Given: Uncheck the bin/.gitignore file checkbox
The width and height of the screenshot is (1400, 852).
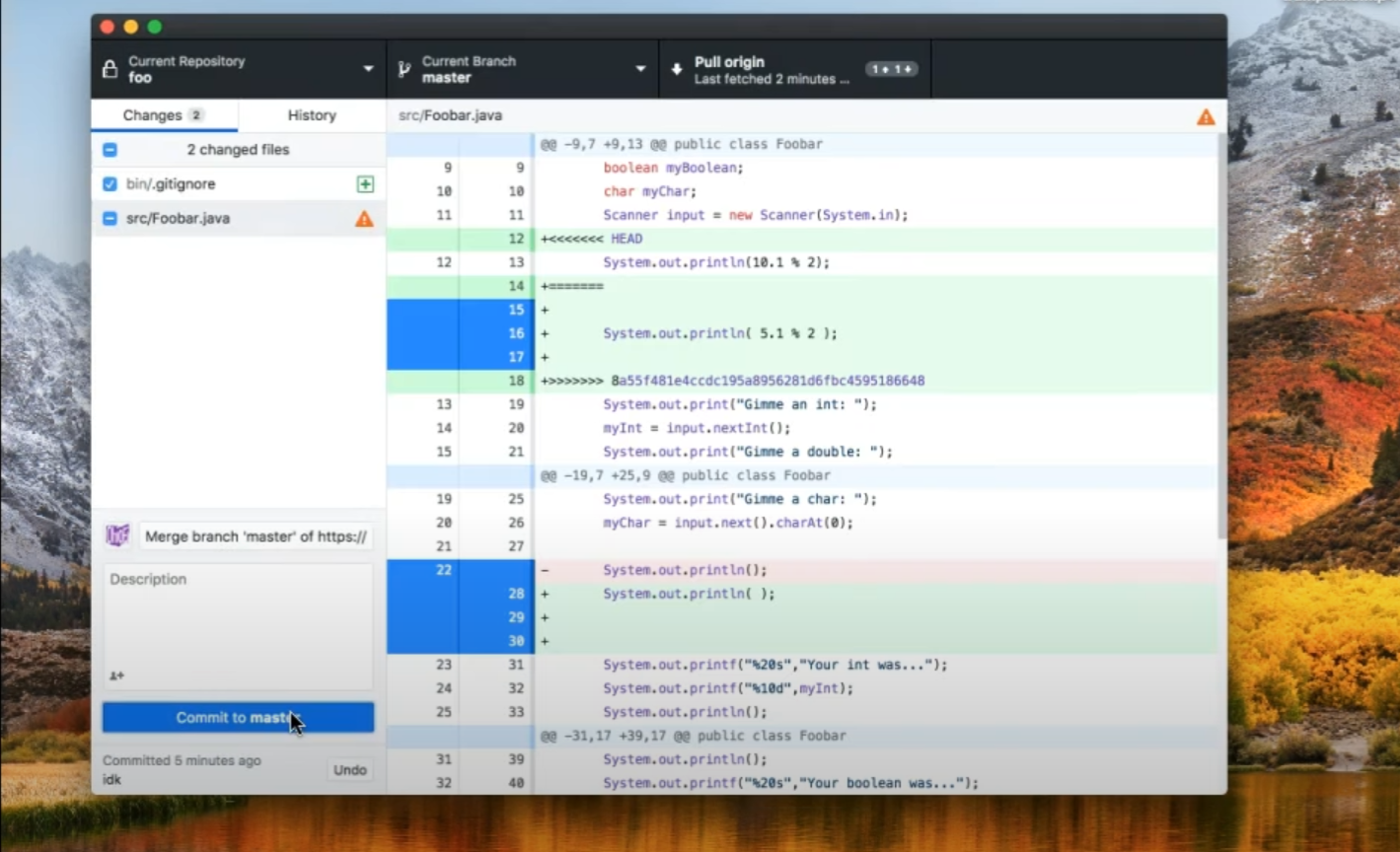Looking at the screenshot, I should (110, 184).
